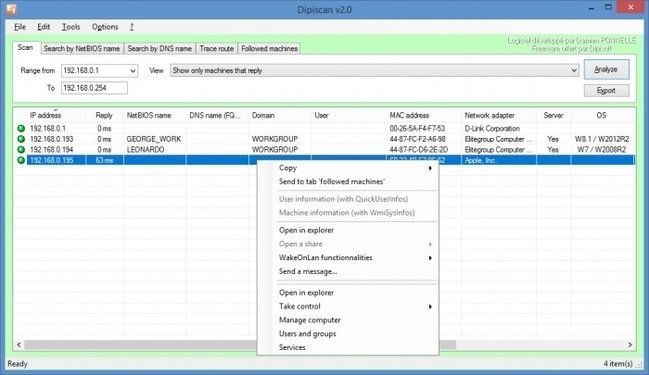Sort by Network adapter column header
649x375 pixels.
tap(489, 115)
